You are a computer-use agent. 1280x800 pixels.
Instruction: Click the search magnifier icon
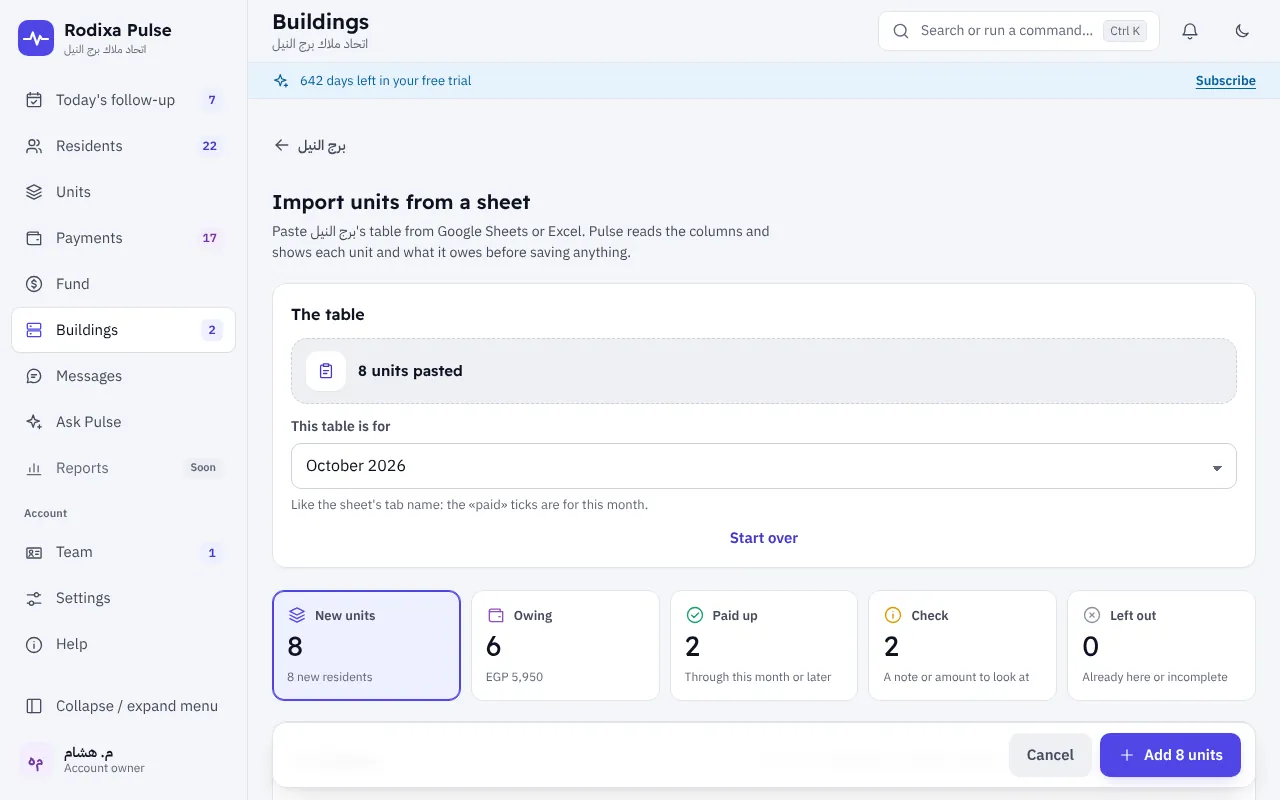(901, 31)
